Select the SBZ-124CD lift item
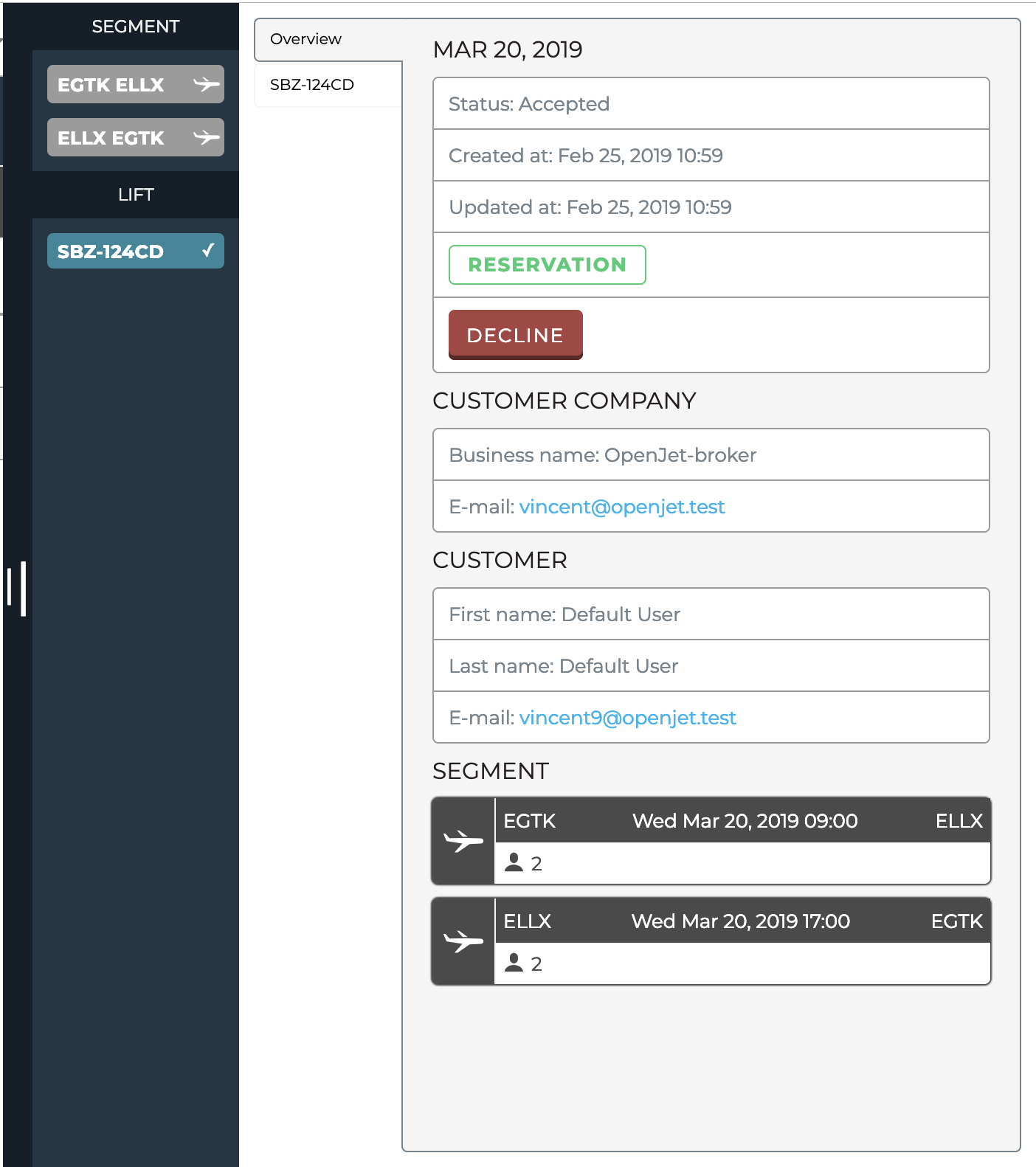1036x1167 pixels. [x=111, y=252]
